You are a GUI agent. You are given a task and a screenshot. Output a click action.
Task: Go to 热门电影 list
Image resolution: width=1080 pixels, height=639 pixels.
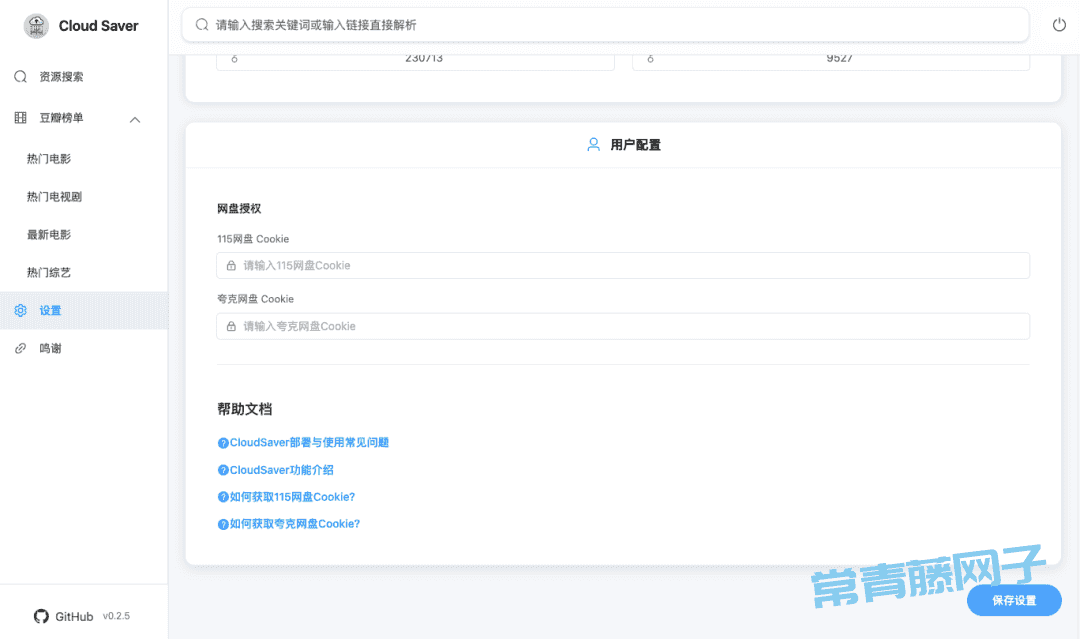[84, 159]
